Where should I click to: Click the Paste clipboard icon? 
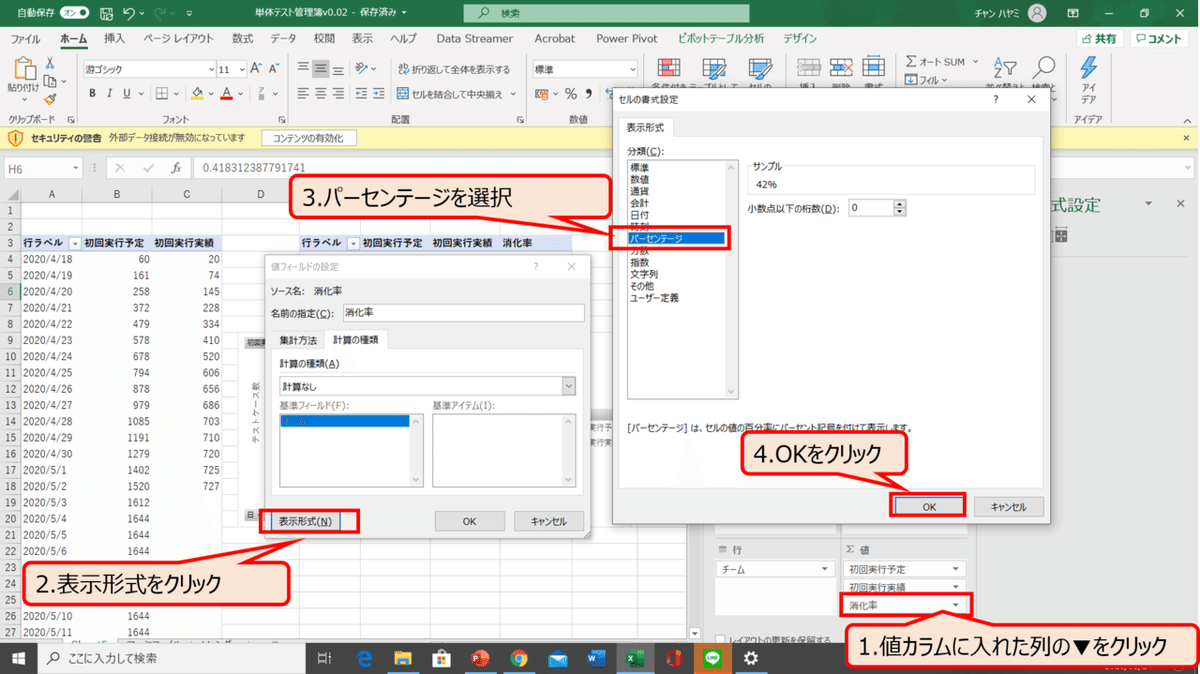tap(23, 70)
